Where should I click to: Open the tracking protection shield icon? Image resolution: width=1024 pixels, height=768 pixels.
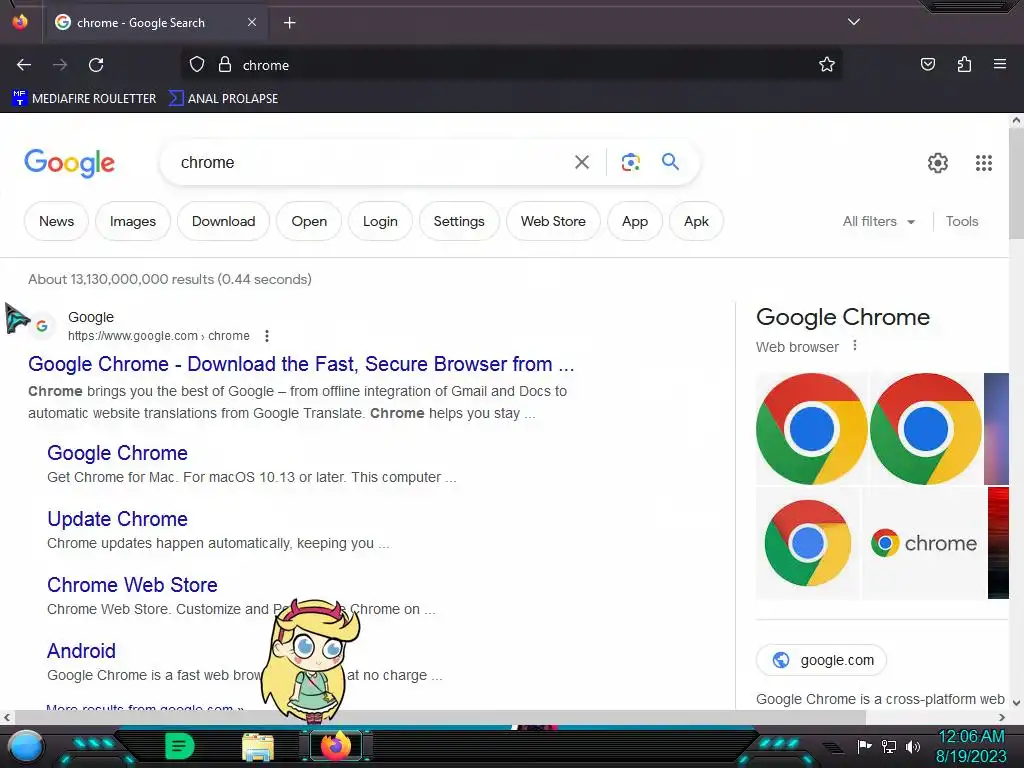pyautogui.click(x=197, y=65)
